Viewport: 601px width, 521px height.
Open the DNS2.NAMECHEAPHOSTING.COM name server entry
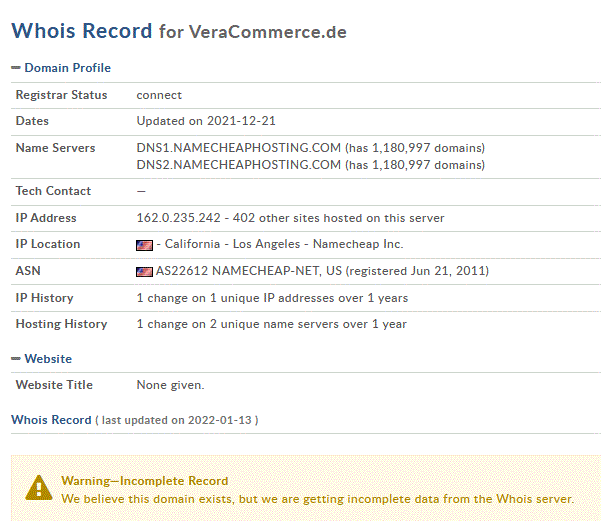(x=238, y=165)
